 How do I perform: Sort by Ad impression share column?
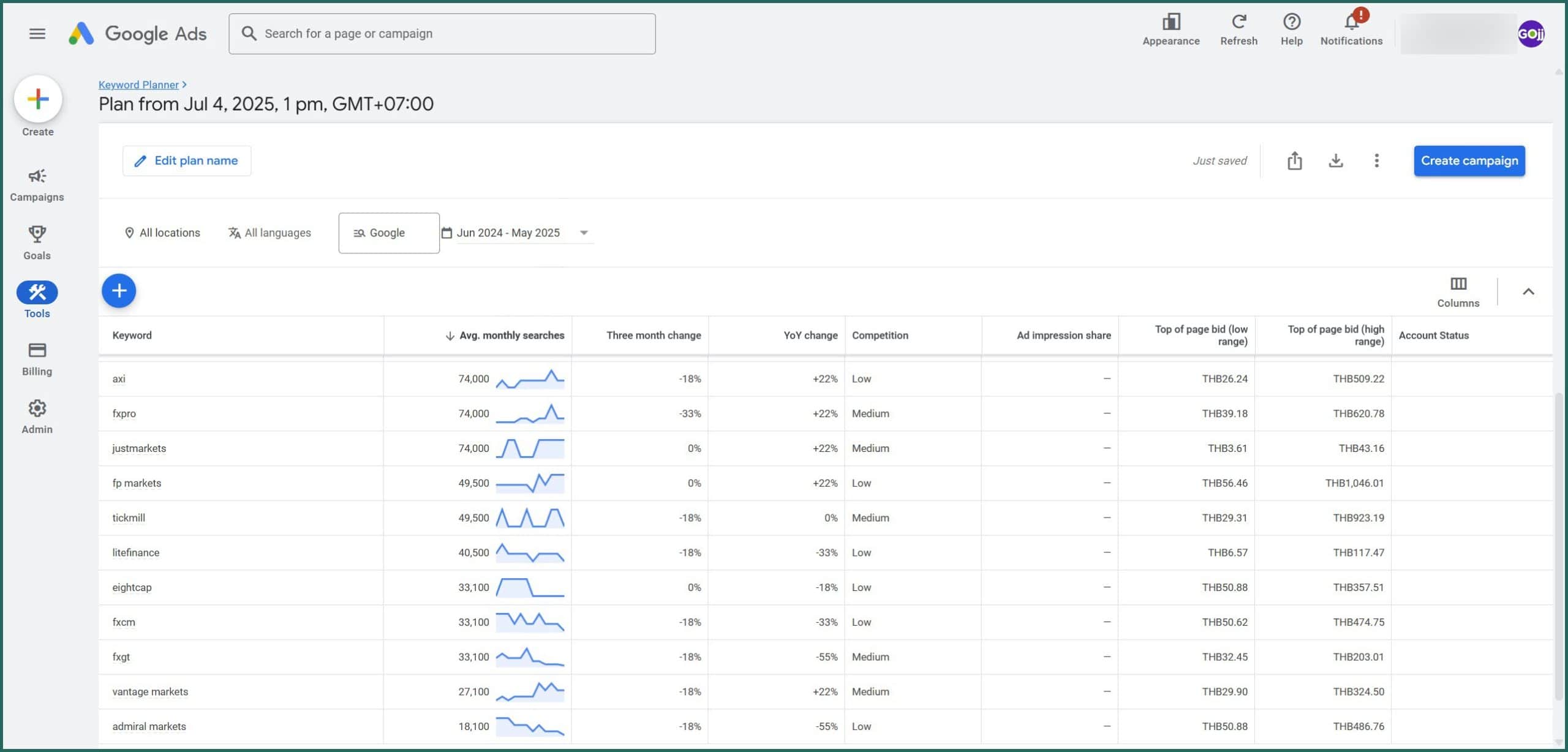click(1063, 336)
